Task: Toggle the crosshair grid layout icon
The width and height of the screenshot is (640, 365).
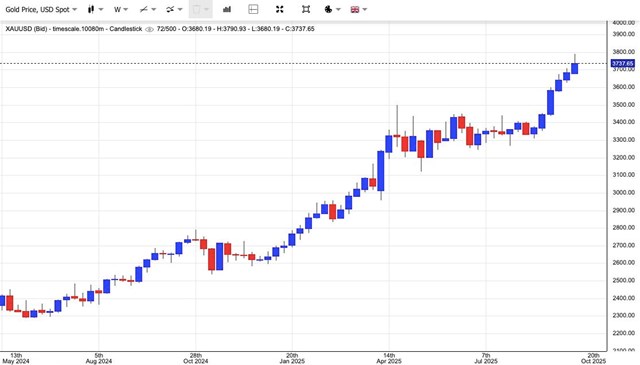Action: click(x=253, y=9)
